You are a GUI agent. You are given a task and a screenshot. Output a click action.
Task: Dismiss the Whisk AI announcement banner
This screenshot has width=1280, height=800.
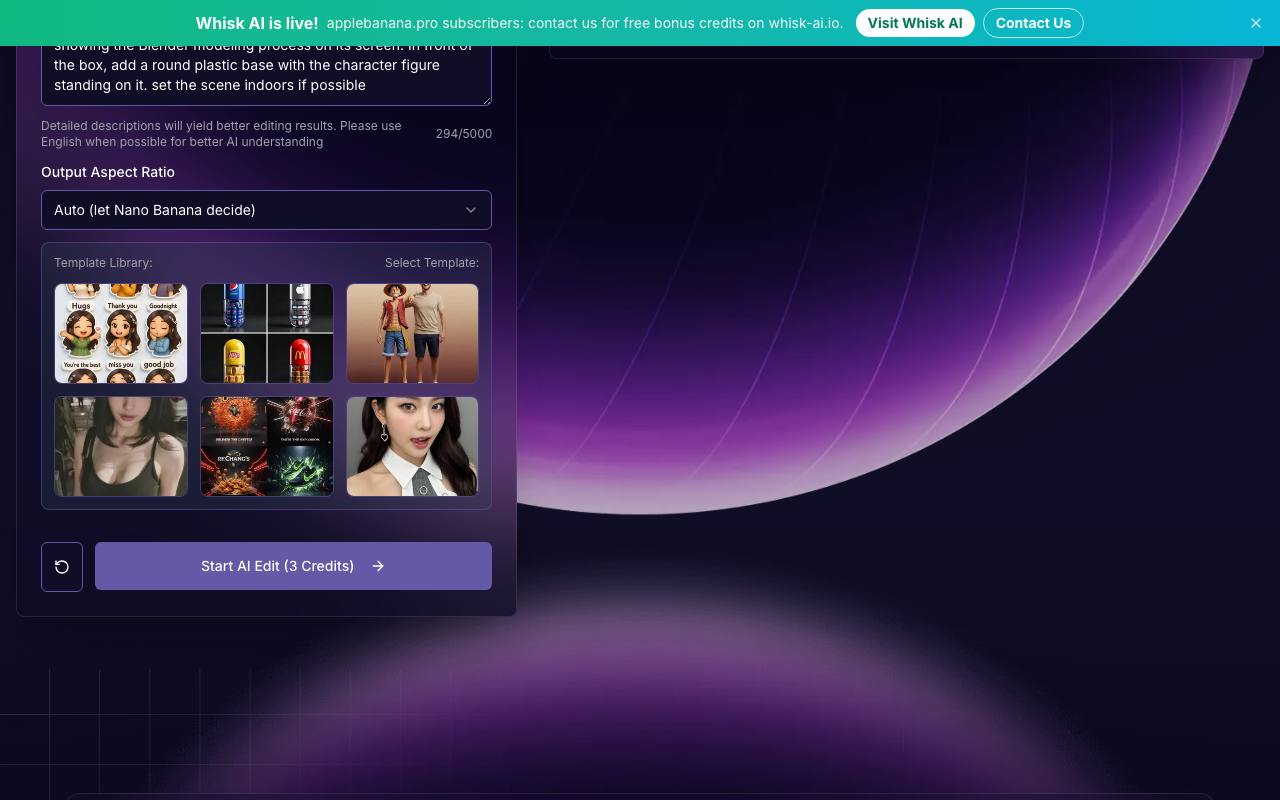[x=1256, y=23]
